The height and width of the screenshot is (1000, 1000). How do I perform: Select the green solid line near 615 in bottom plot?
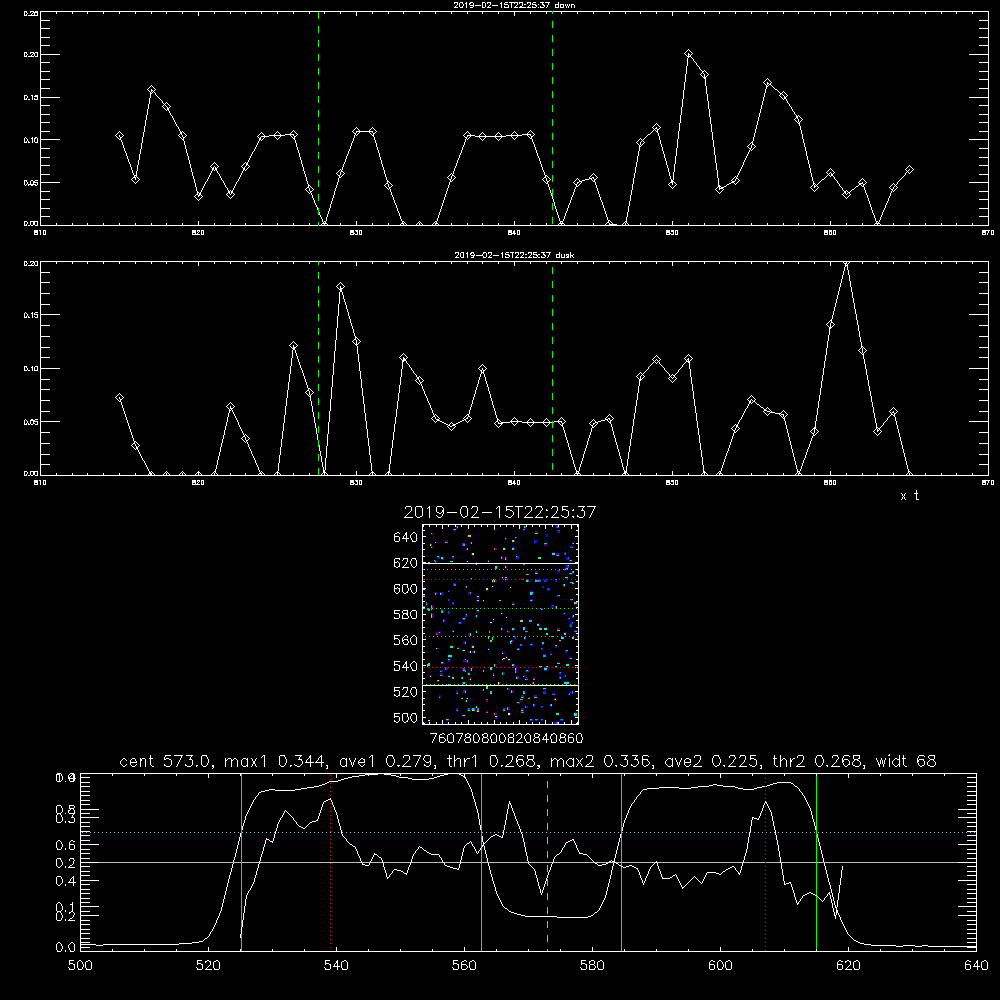(816, 861)
